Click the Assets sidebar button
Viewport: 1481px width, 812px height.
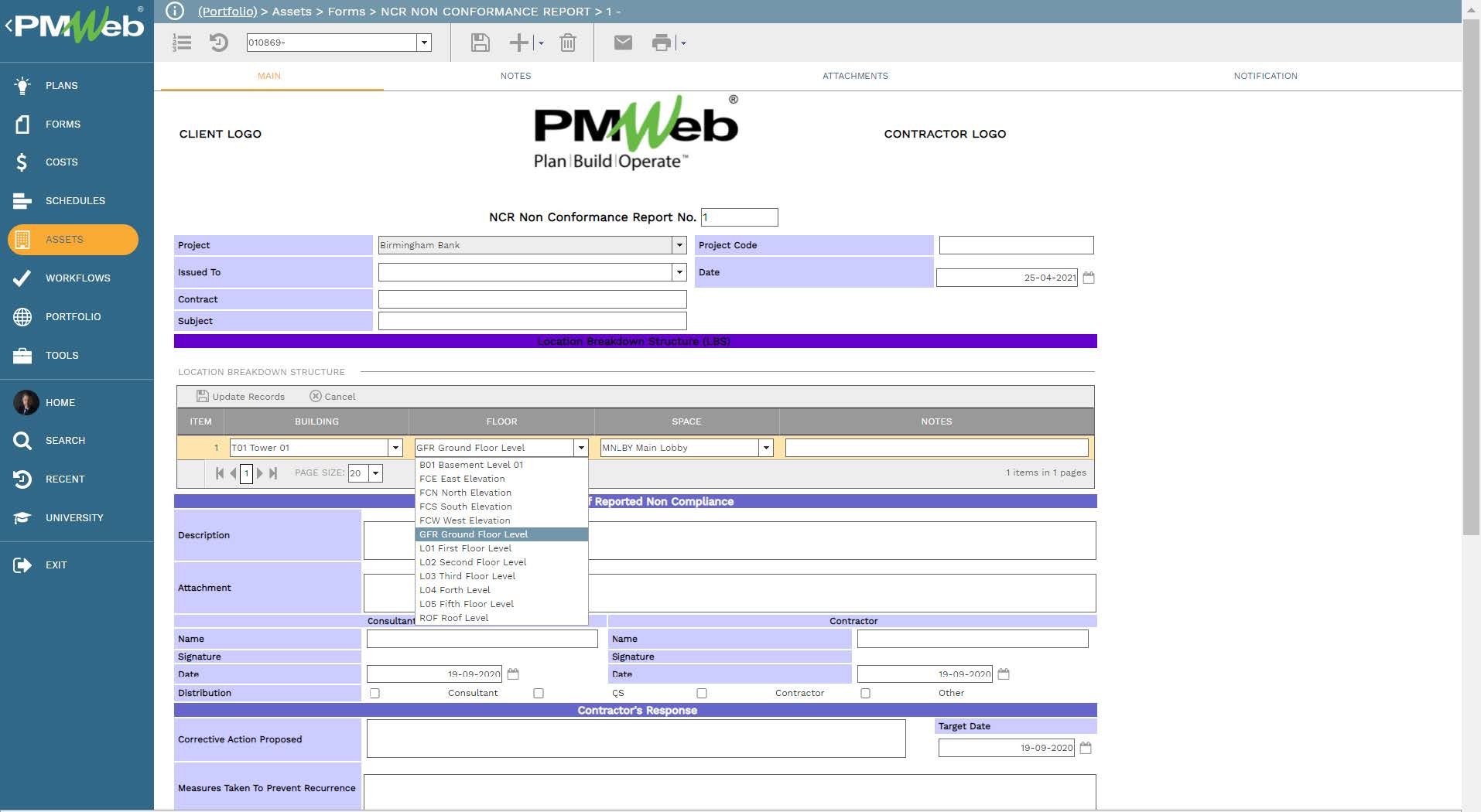coord(74,240)
